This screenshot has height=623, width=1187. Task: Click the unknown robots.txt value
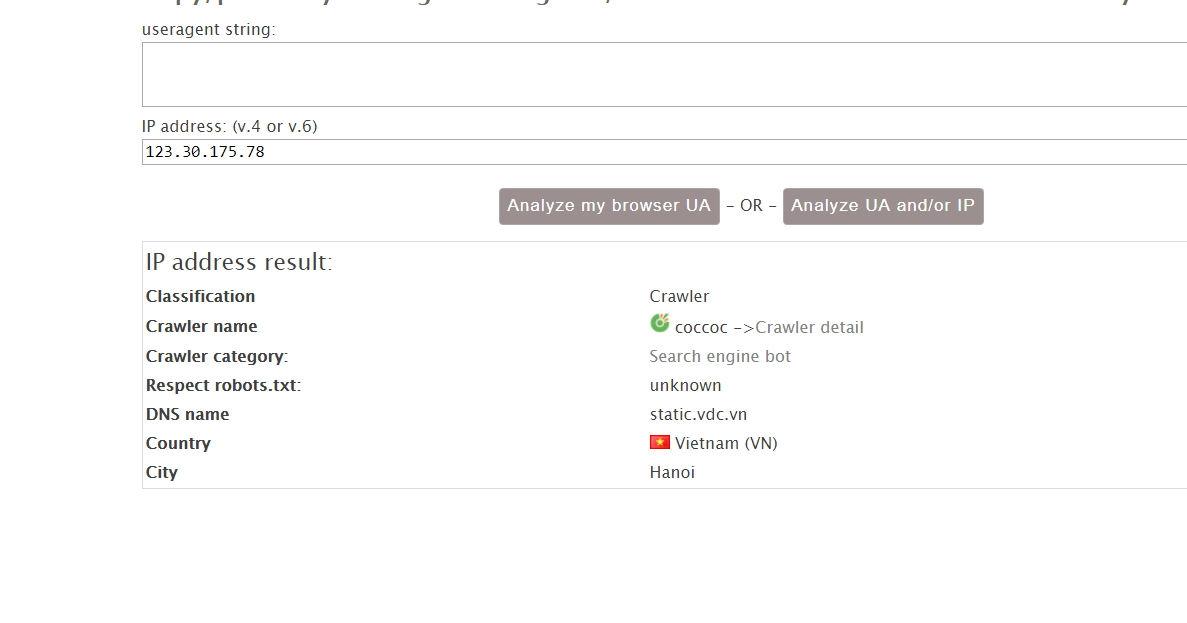point(685,385)
